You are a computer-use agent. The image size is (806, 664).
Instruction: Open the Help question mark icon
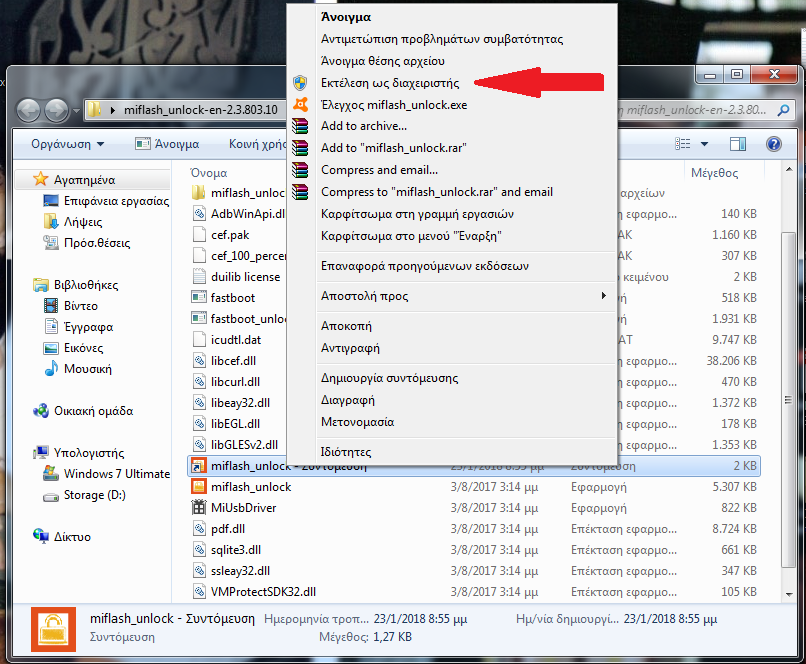pos(774,144)
